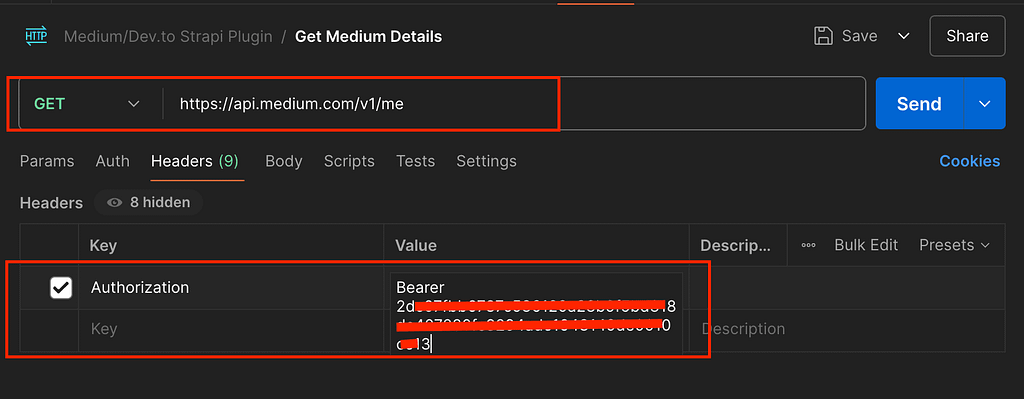The width and height of the screenshot is (1024, 399).
Task: Click the request URL input field
Action: 515,104
